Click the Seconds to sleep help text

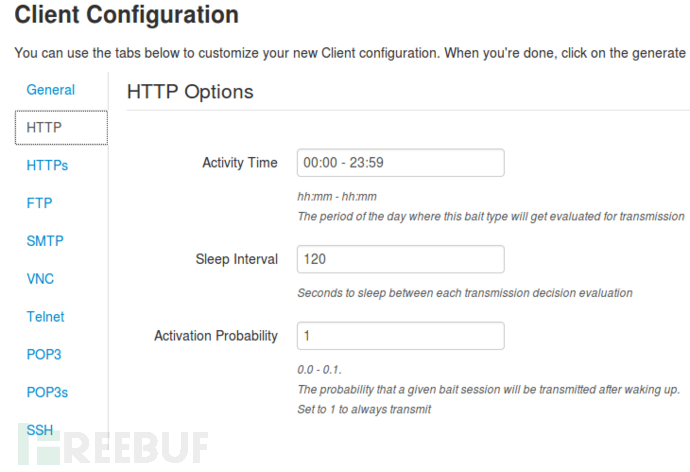464,293
